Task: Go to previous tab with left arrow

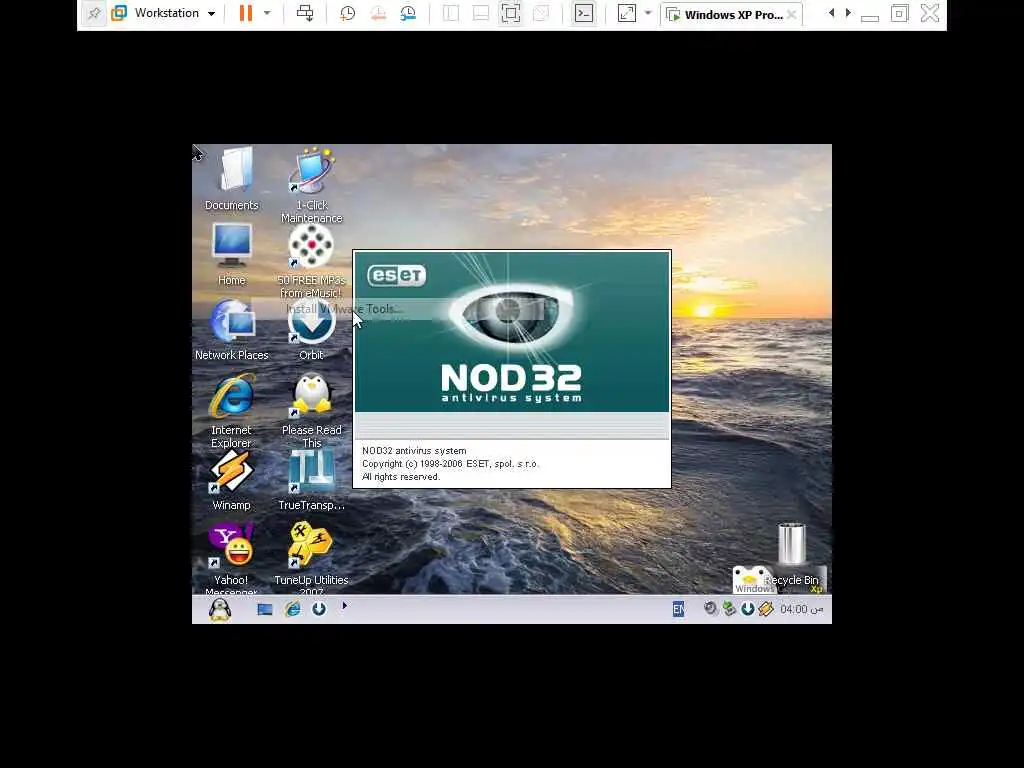Action: 831,13
